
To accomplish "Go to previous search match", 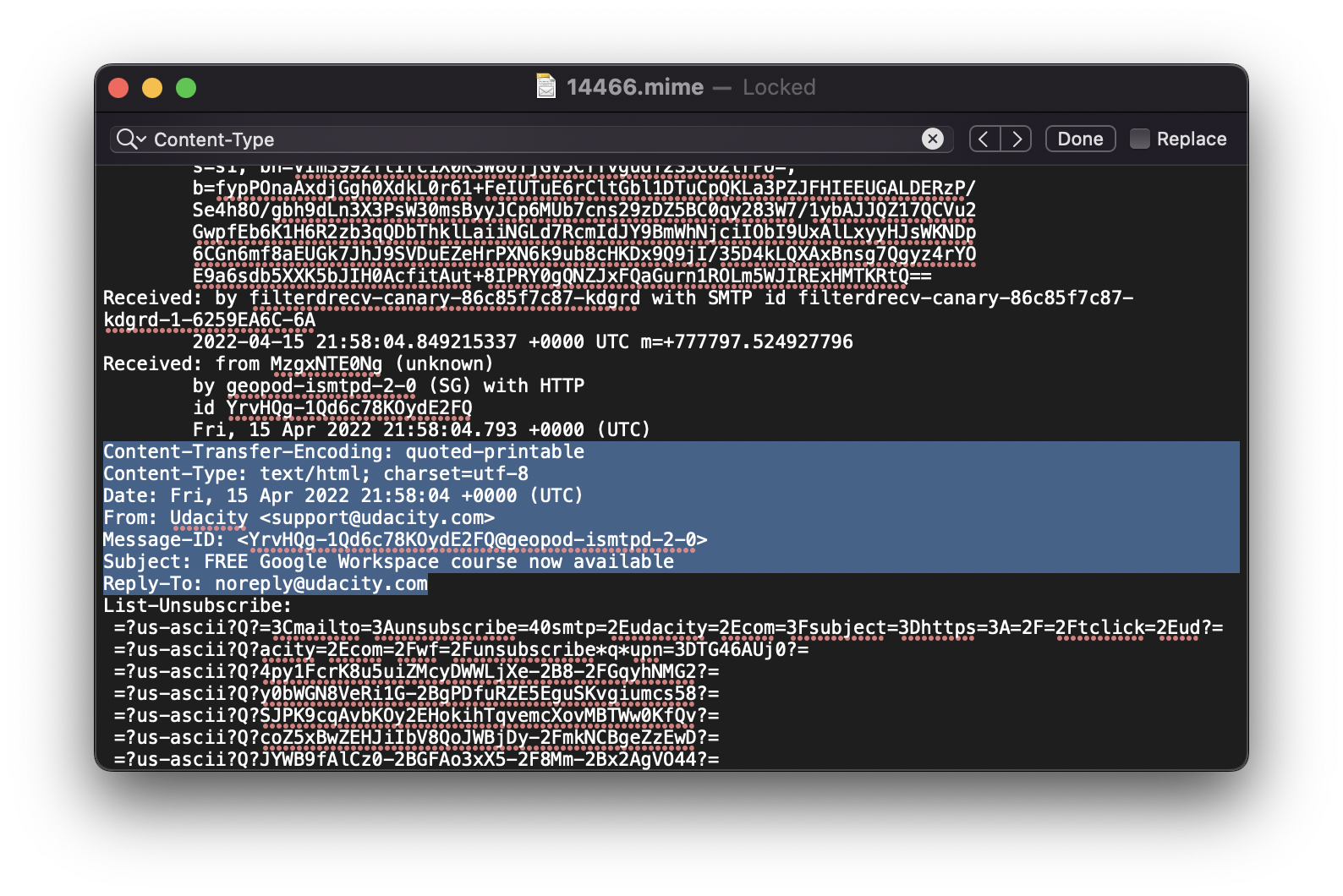I will (x=984, y=139).
